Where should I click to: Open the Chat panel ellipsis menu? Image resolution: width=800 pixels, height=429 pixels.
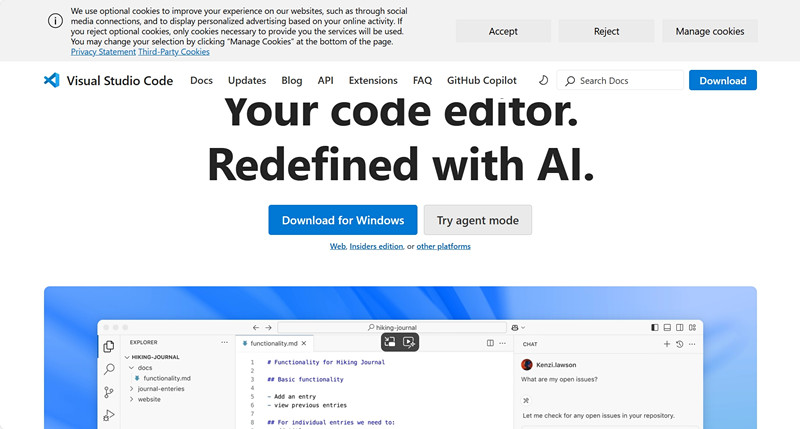[692, 344]
